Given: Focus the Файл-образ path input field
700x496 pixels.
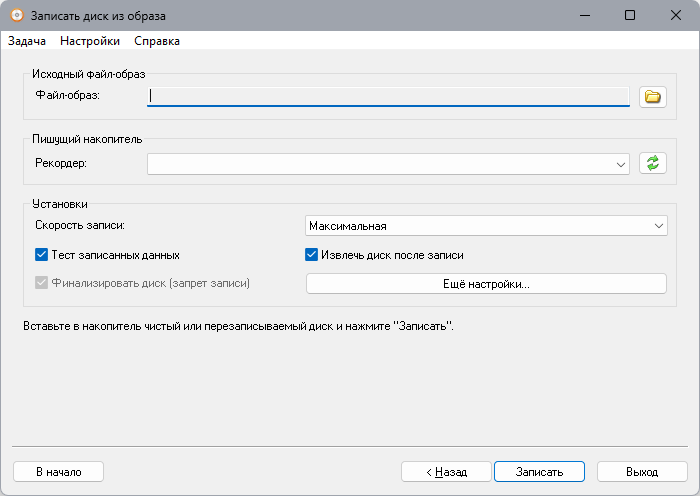Looking at the screenshot, I should click(388, 96).
